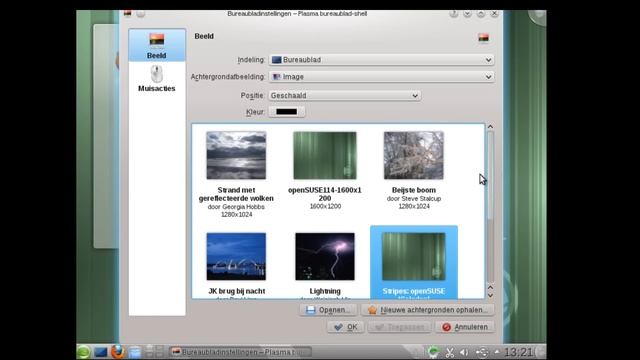Click the pin button in the title bar
Screen dimensions: 640x360
141,13
